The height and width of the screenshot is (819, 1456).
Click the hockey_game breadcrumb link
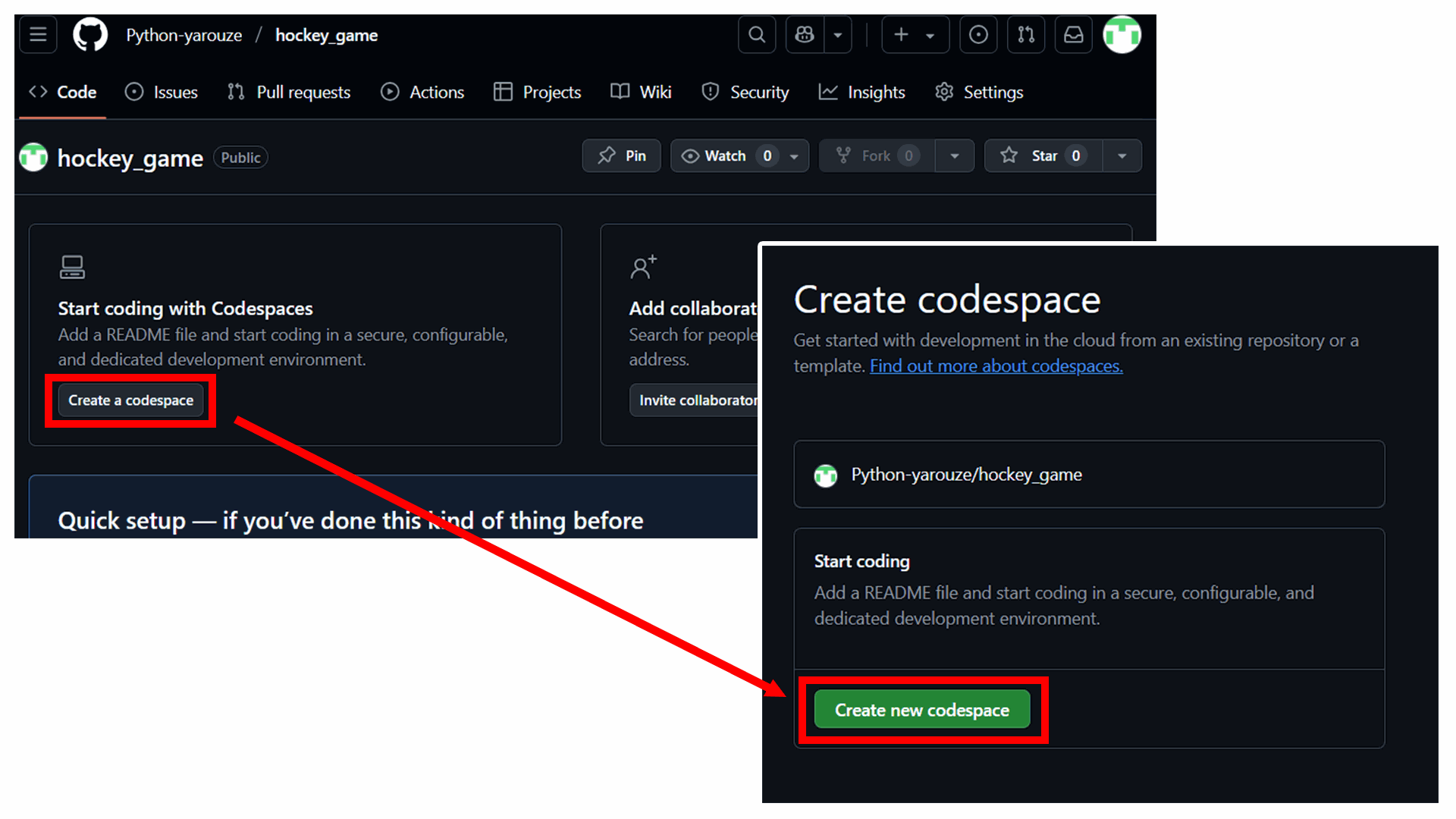coord(326,36)
